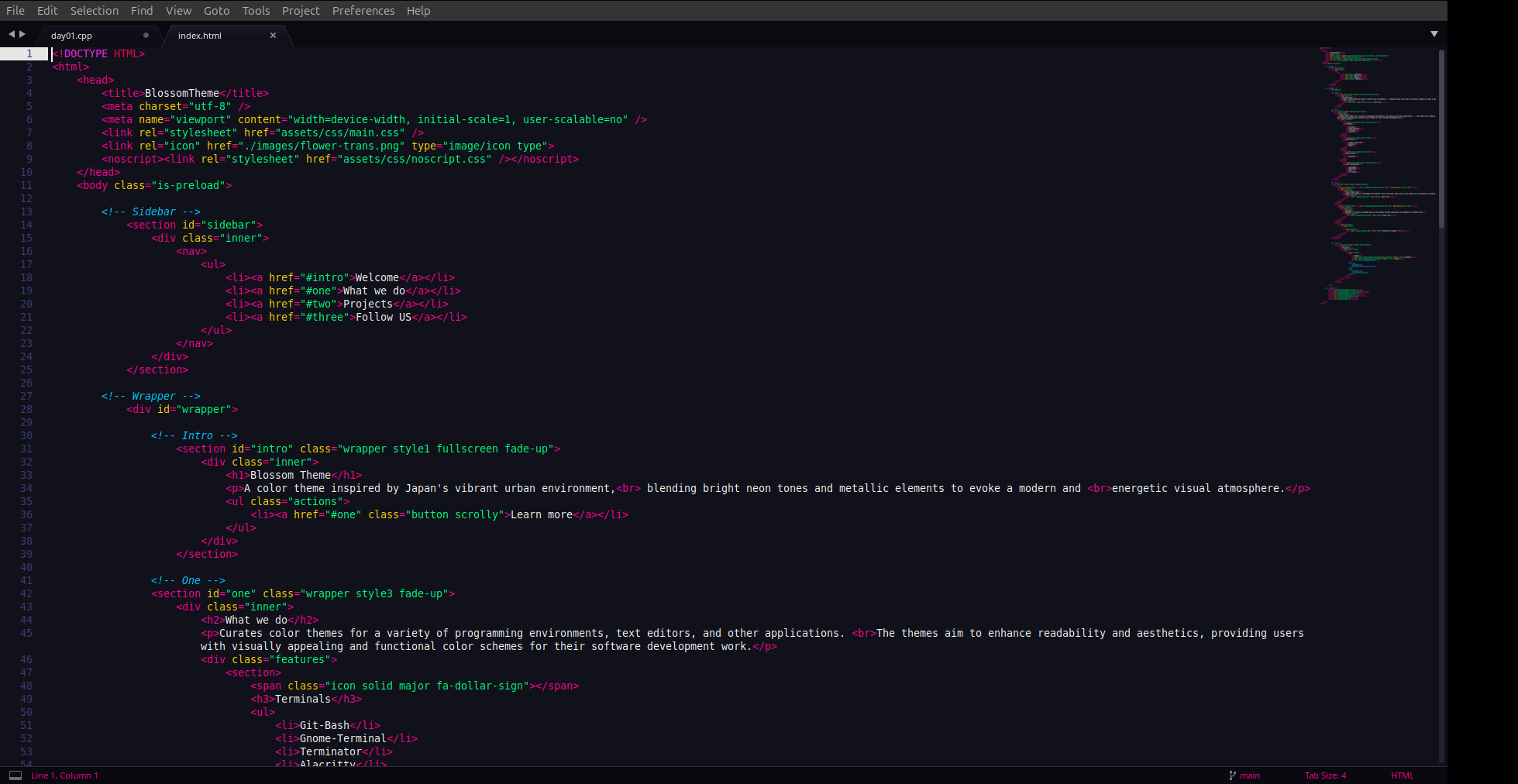The width and height of the screenshot is (1518, 784).
Task: Click the Wrapper comment text
Action: 151,396
